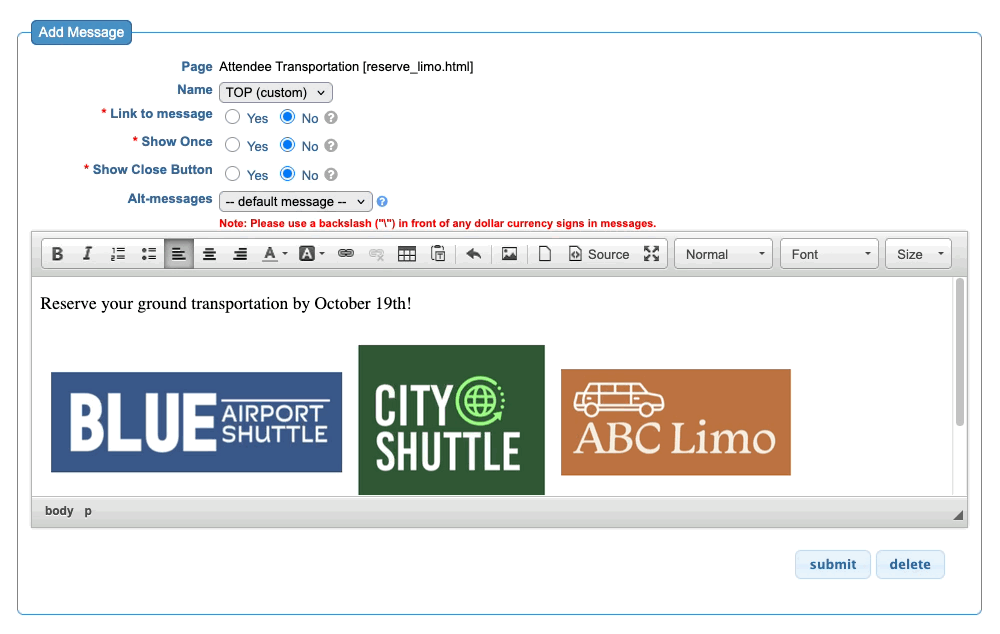Undo the last edit

tap(473, 254)
